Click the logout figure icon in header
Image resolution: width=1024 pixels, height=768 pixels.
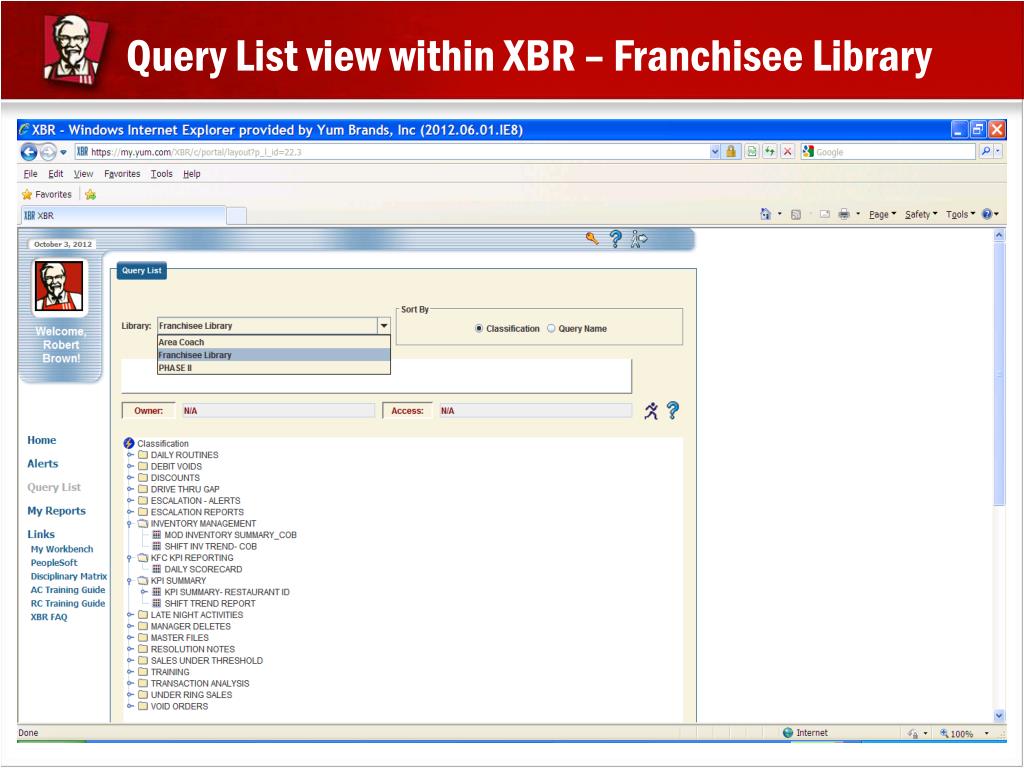[638, 239]
